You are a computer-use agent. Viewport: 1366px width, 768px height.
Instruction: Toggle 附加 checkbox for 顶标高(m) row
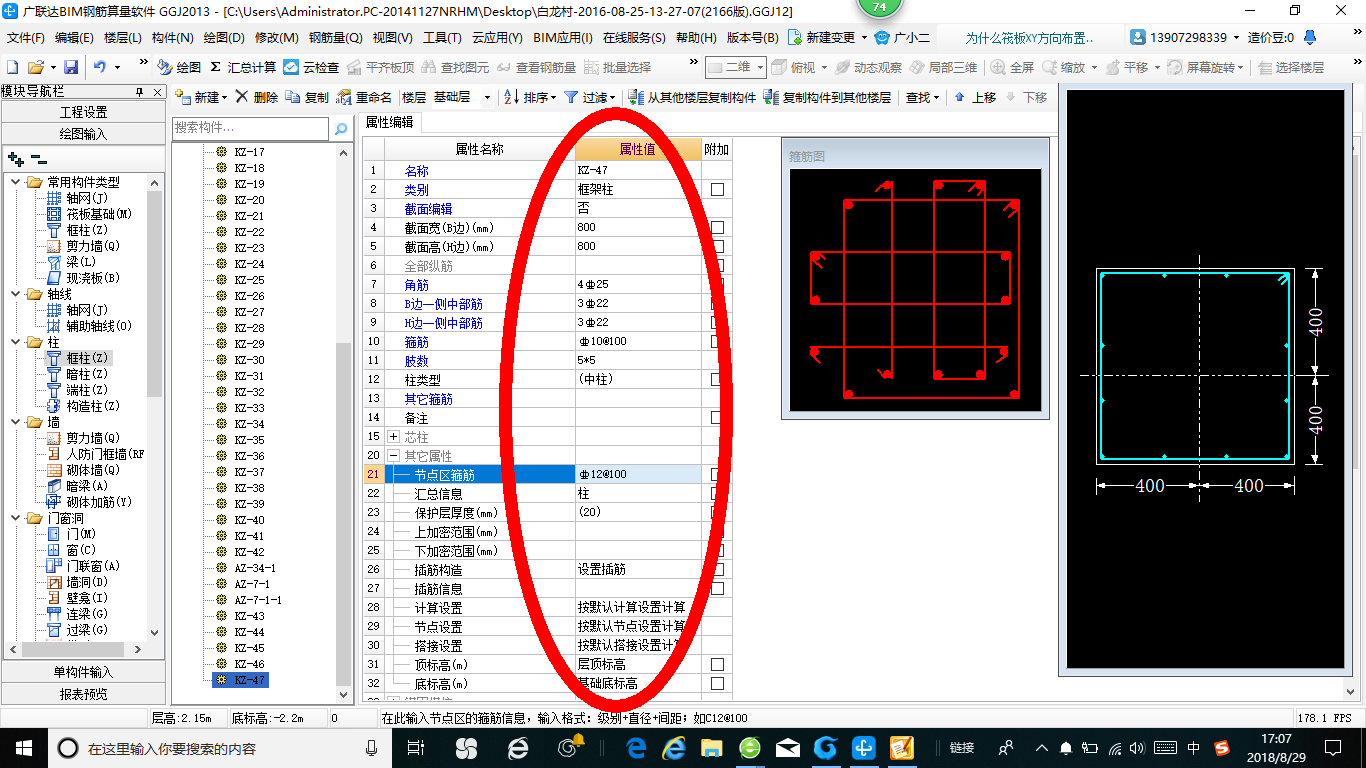[717, 665]
